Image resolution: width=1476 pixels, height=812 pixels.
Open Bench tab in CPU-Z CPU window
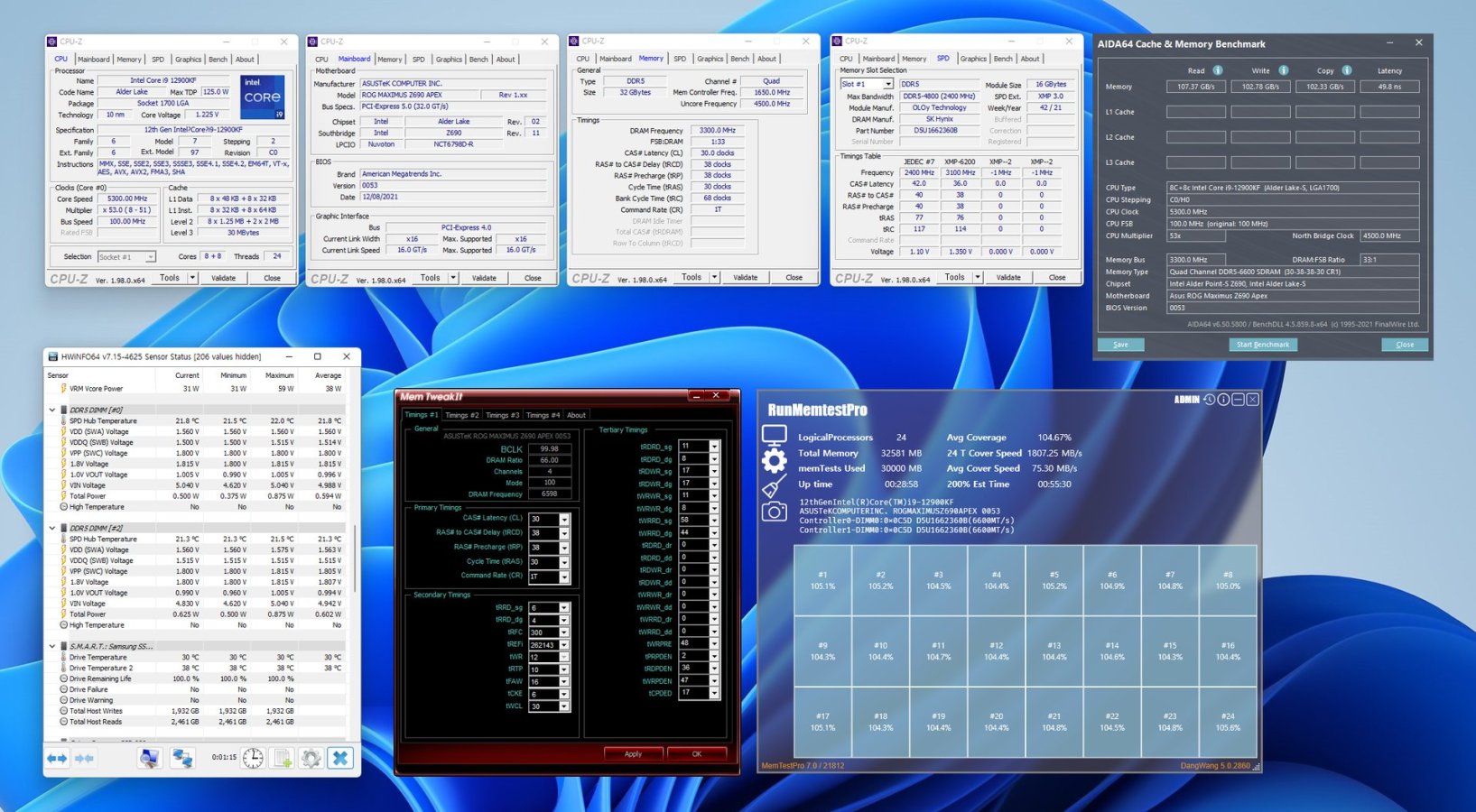[218, 60]
